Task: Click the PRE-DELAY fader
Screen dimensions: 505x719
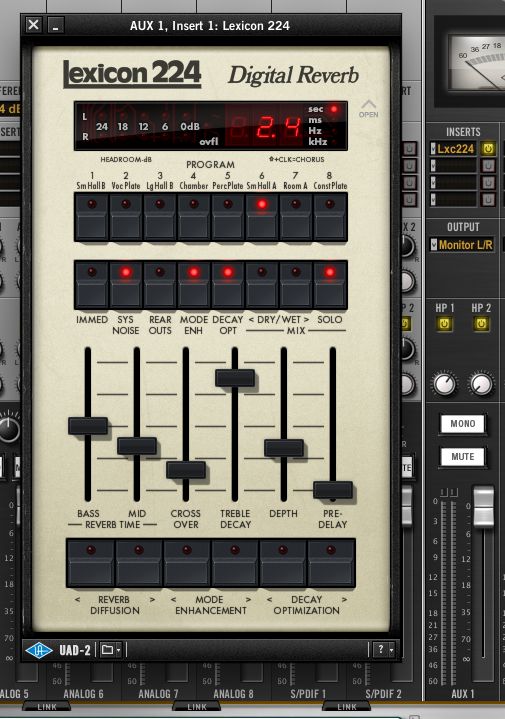Action: click(x=333, y=490)
